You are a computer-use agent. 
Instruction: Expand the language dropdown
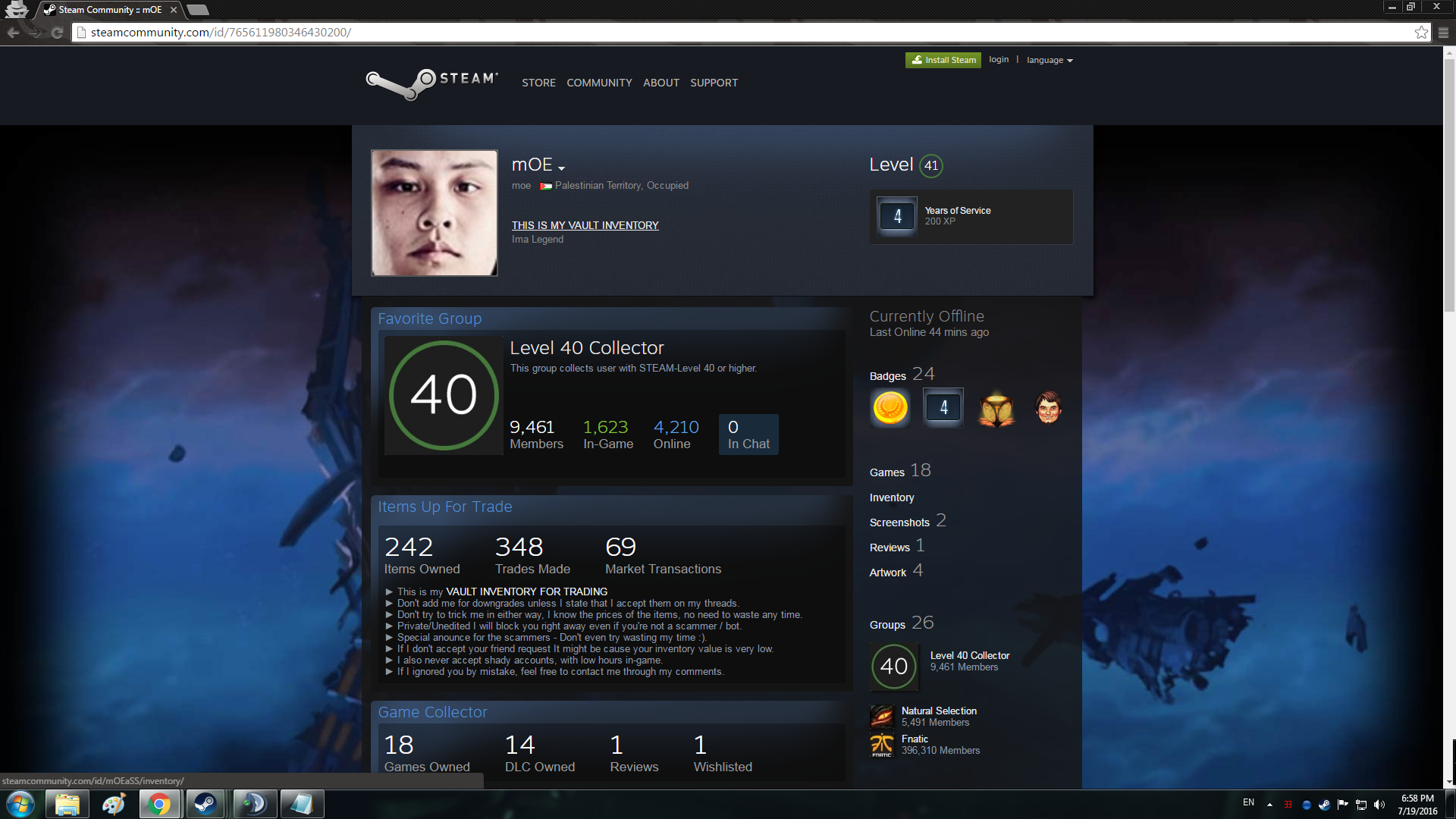coord(1050,60)
